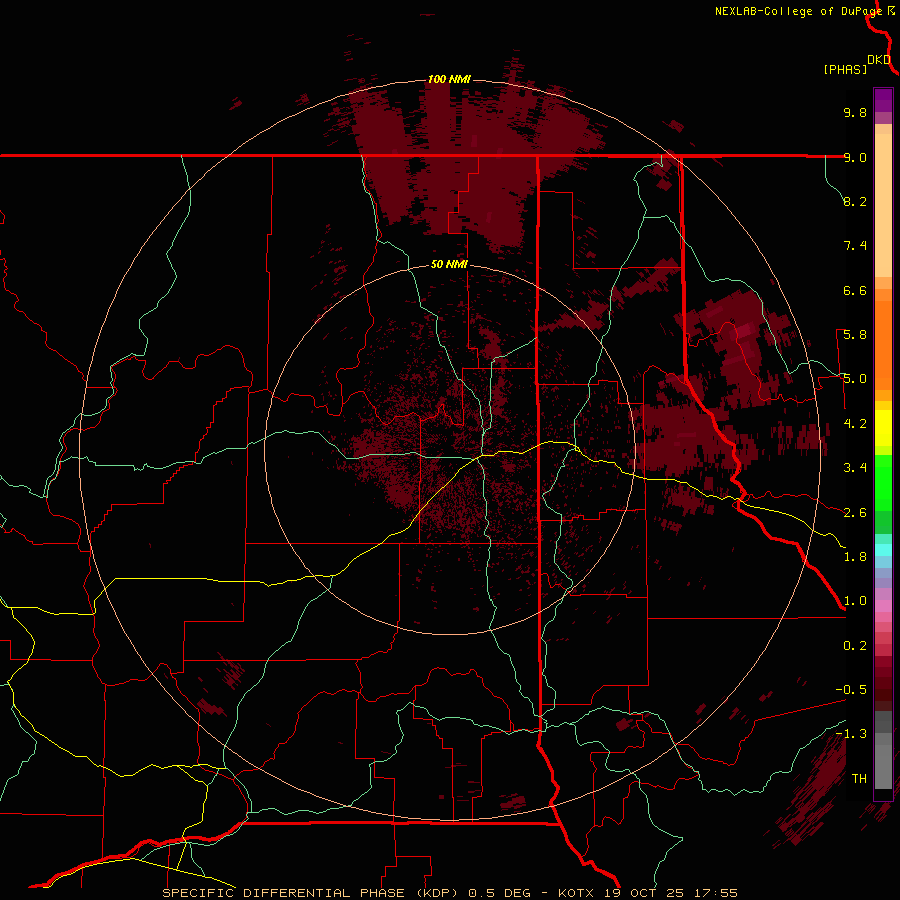Select the 9.8 value on the color scale
Image resolution: width=900 pixels, height=900 pixels.
855,113
